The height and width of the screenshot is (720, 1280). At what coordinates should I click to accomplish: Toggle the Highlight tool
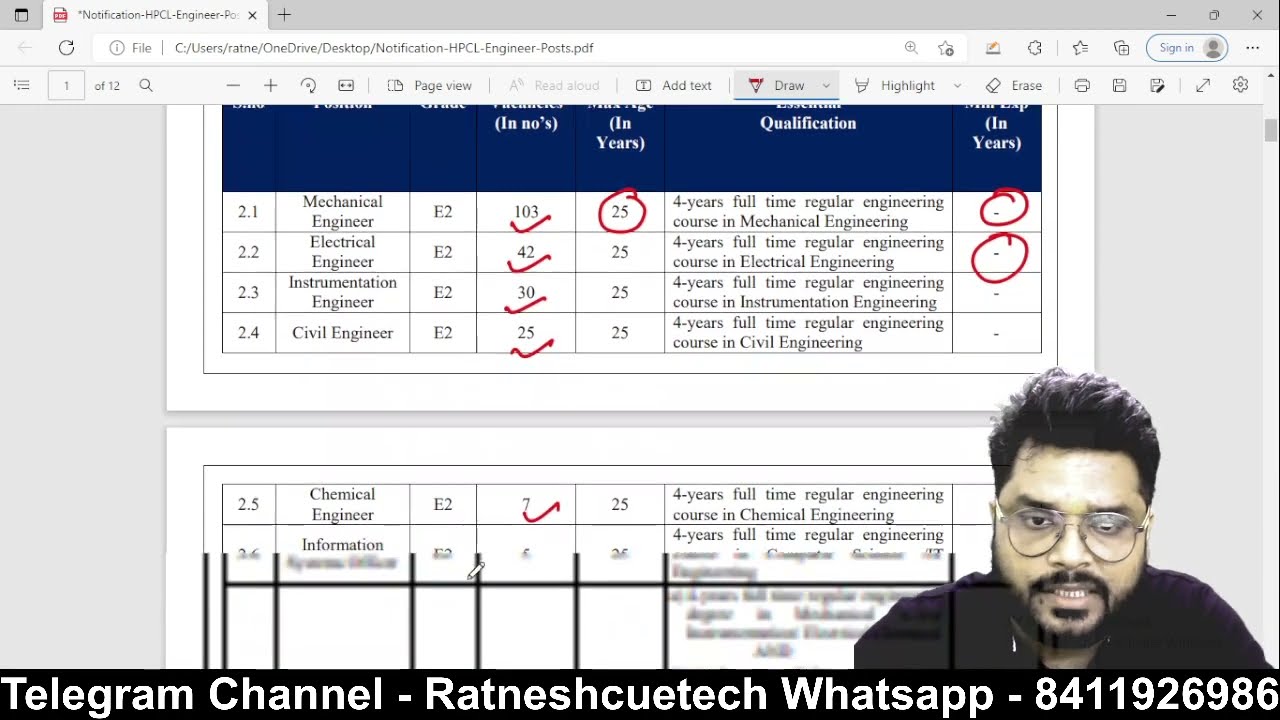[x=894, y=86]
